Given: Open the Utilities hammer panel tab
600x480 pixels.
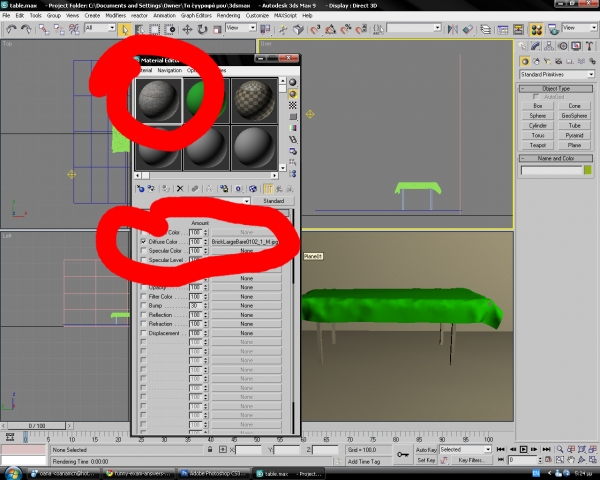Looking at the screenshot, I should [589, 46].
